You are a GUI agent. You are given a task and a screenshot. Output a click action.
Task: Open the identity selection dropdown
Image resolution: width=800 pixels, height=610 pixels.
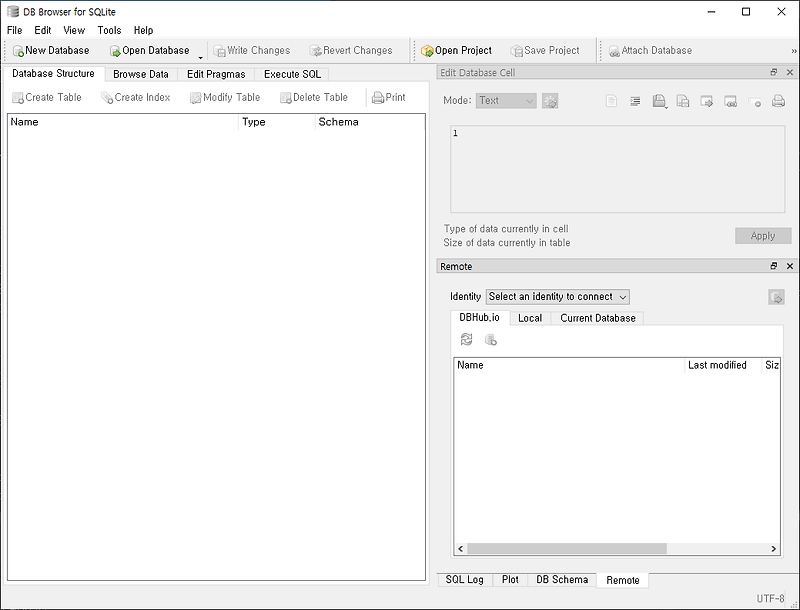[x=557, y=297]
